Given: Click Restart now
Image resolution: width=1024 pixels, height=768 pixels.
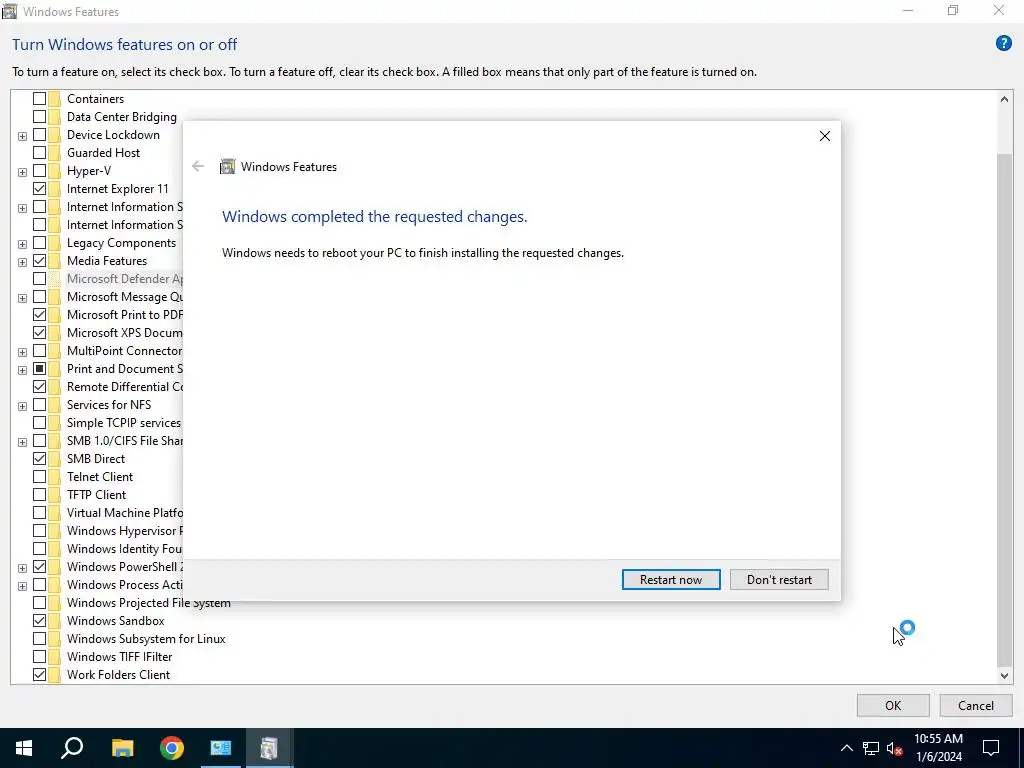Looking at the screenshot, I should (x=671, y=579).
